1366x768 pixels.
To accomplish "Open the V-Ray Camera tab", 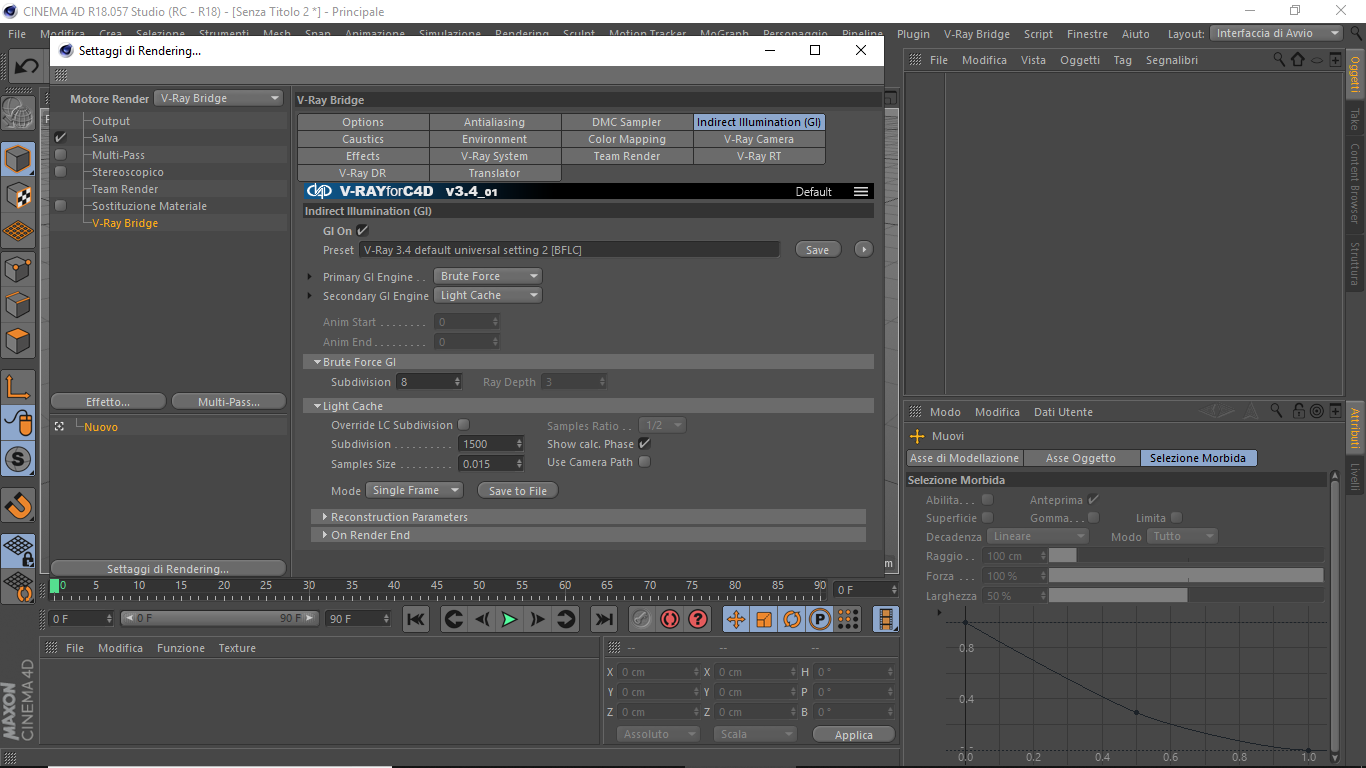I will click(759, 139).
